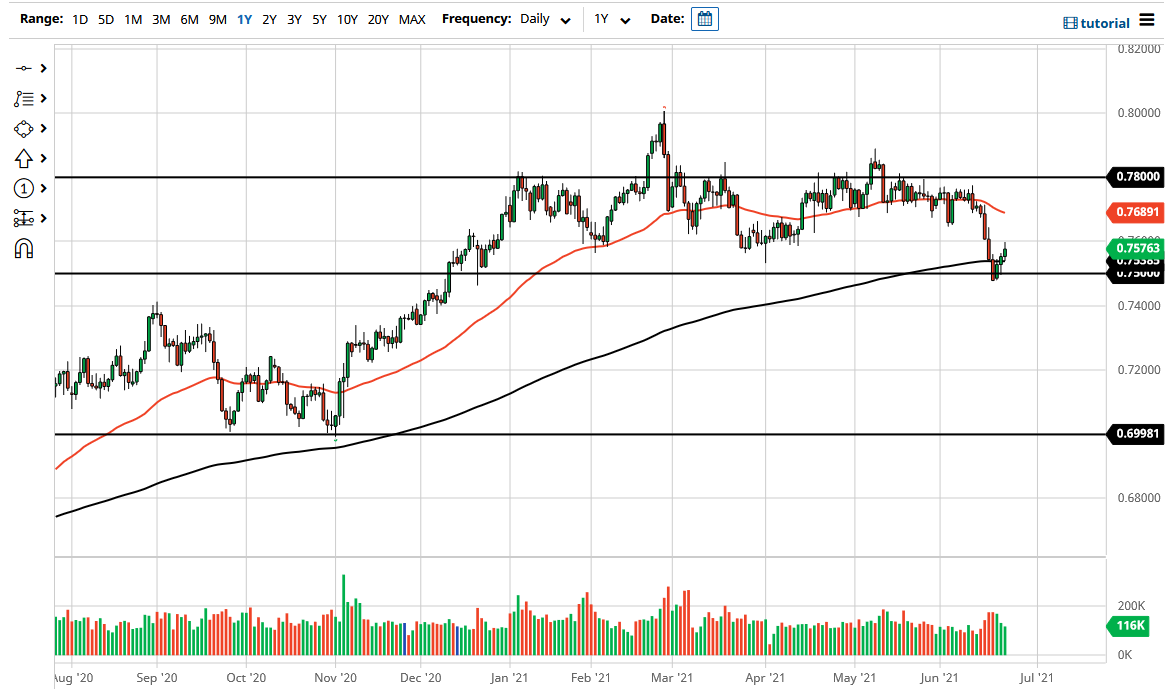
Task: Open the hamburger menu
Action: coord(1149,19)
